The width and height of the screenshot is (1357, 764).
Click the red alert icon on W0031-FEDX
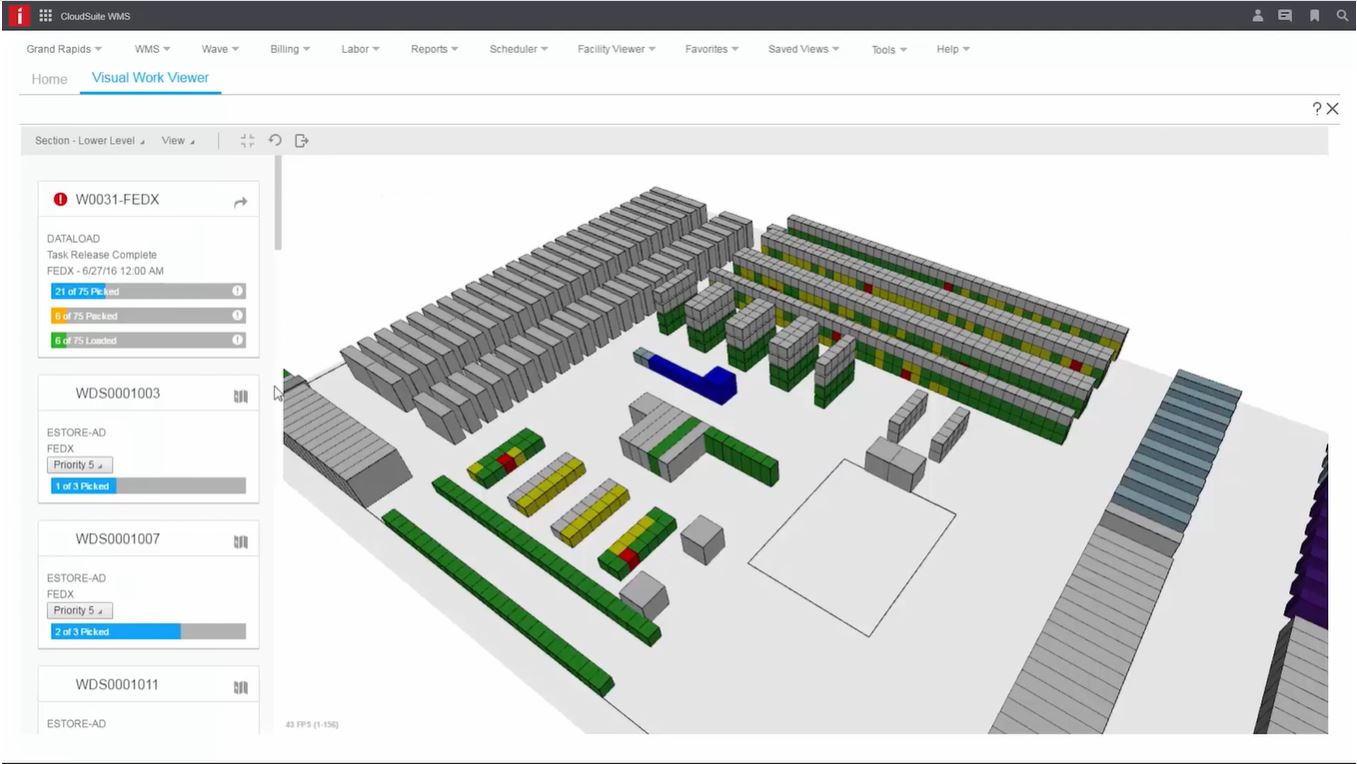pyautogui.click(x=60, y=199)
